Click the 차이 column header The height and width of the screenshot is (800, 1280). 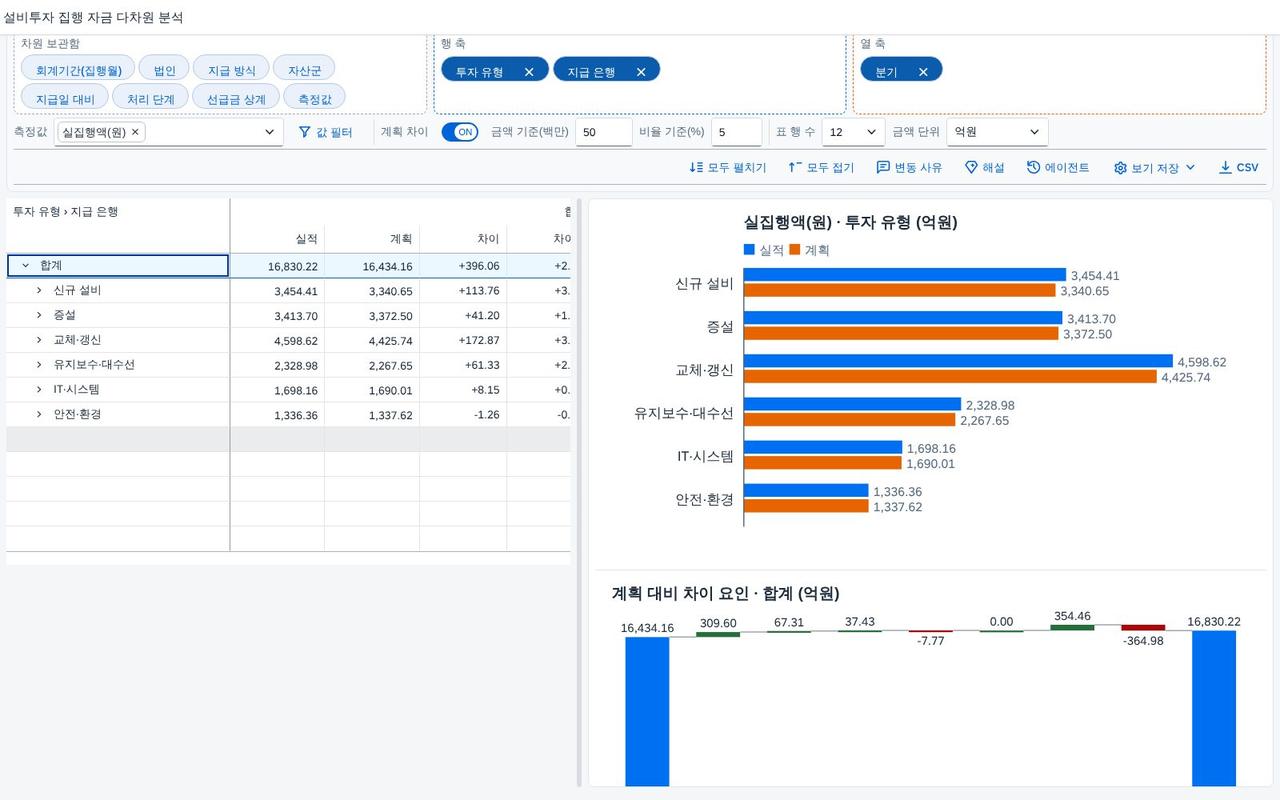pyautogui.click(x=463, y=240)
